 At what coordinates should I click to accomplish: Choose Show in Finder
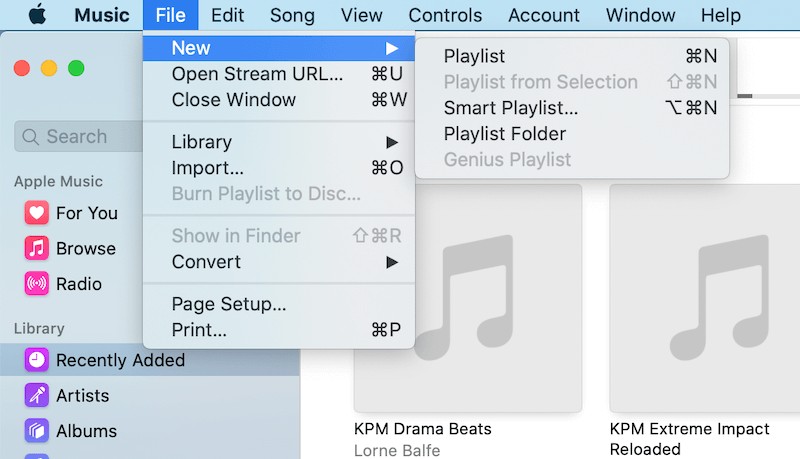pos(279,236)
